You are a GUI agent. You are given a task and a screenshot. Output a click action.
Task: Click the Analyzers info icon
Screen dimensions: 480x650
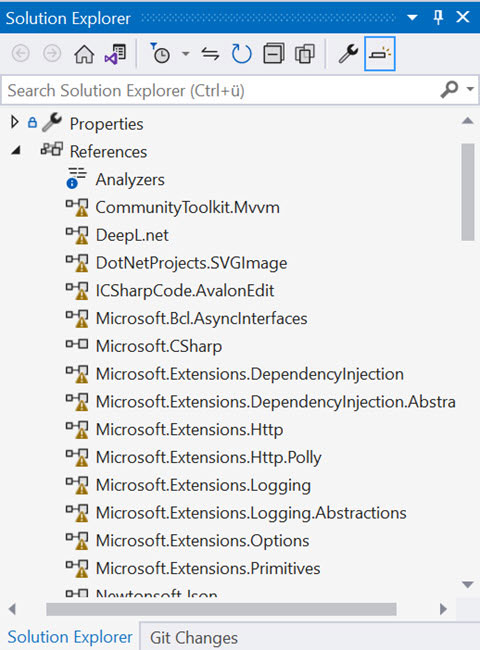[72, 183]
